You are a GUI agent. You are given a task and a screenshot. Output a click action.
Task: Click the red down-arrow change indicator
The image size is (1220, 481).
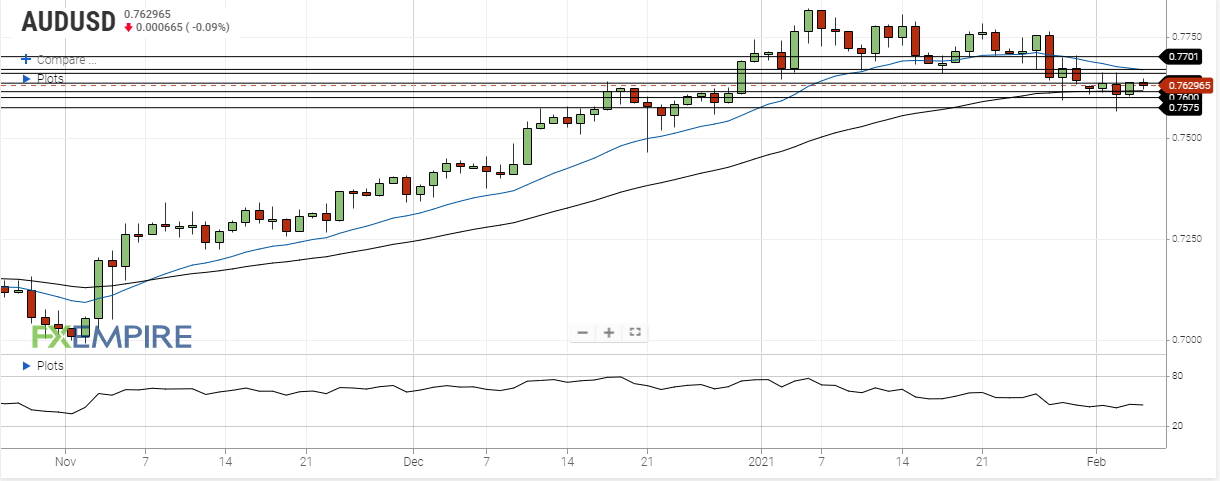[129, 27]
